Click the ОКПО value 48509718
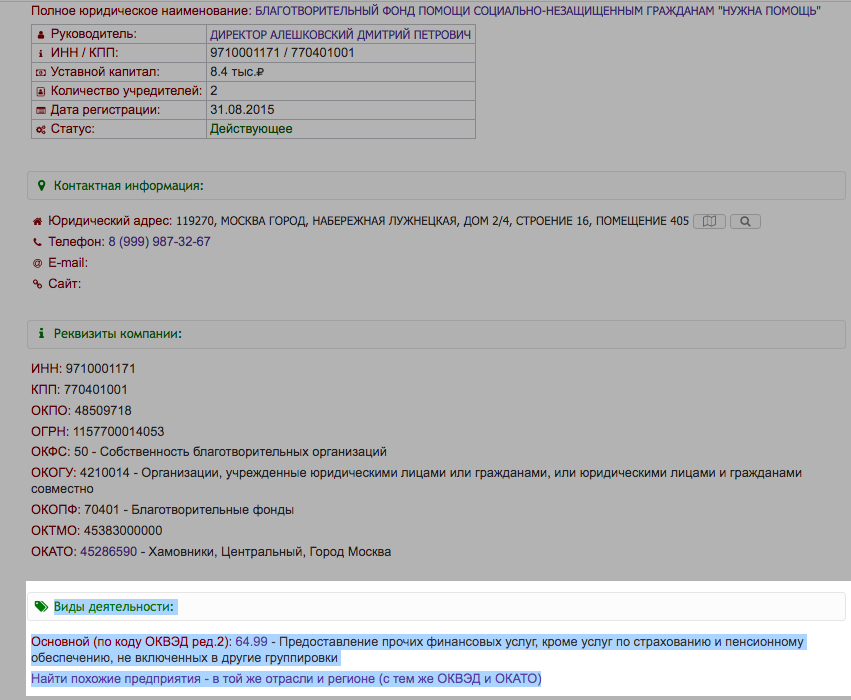The height and width of the screenshot is (700, 851). tap(103, 411)
